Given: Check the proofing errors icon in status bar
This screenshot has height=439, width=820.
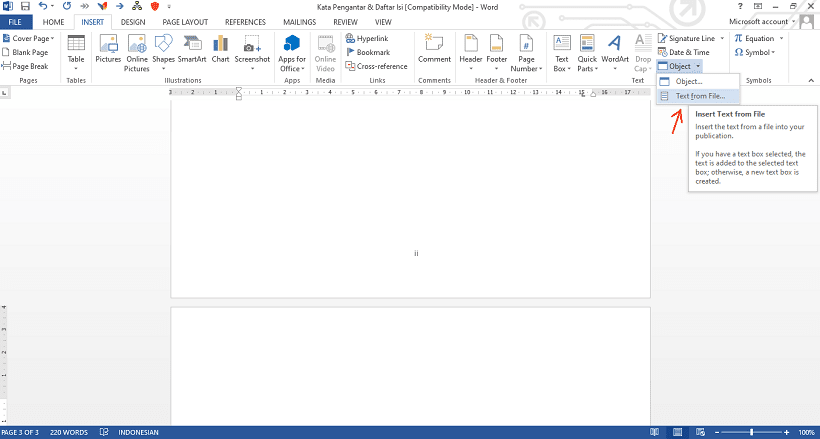Looking at the screenshot, I should tap(105, 432).
